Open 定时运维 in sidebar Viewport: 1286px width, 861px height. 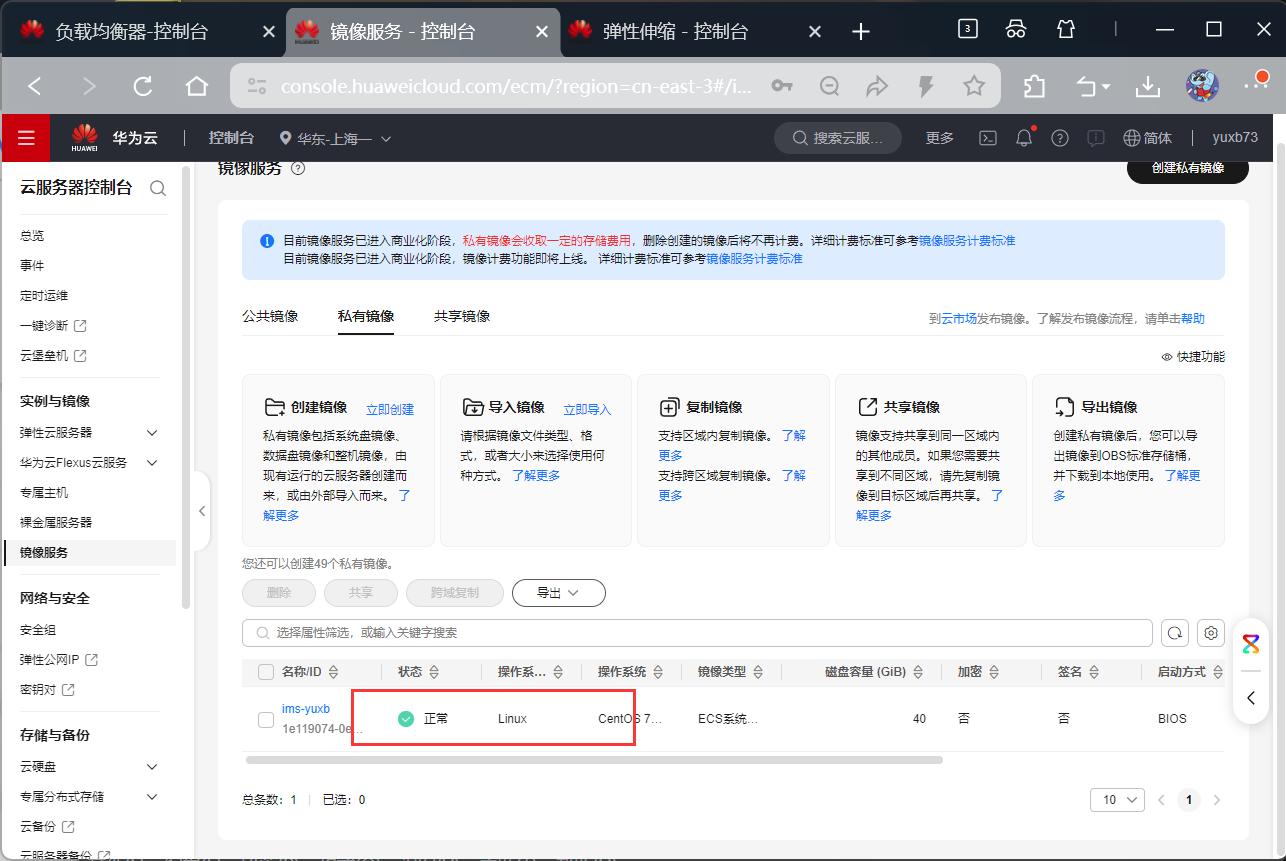(x=44, y=296)
